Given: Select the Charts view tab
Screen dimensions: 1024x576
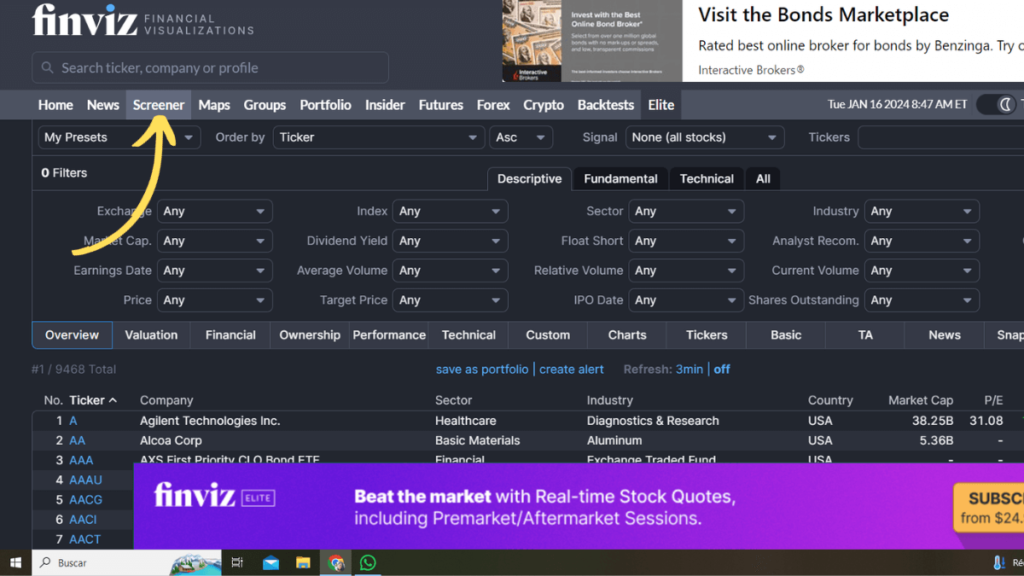Looking at the screenshot, I should pyautogui.click(x=627, y=335).
